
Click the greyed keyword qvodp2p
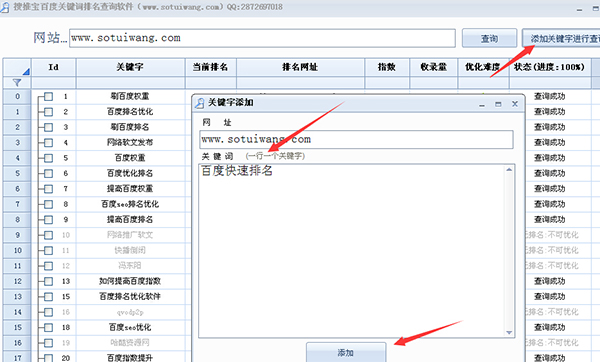pyautogui.click(x=130, y=312)
